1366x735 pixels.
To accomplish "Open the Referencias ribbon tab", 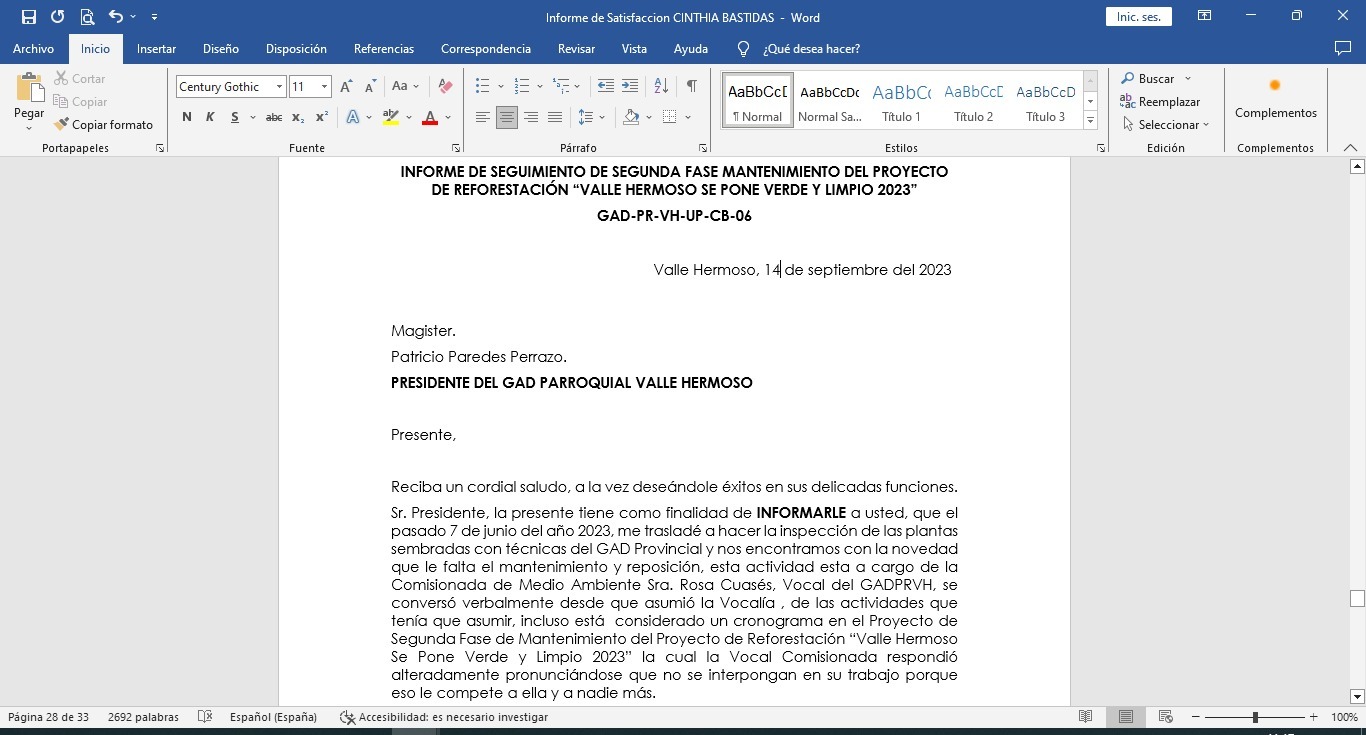I will tap(383, 49).
